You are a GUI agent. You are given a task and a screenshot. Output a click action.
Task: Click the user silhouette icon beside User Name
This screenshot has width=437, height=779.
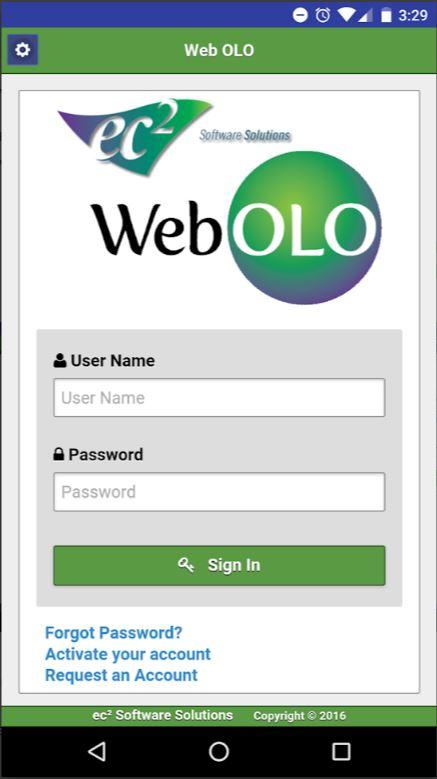coord(60,360)
